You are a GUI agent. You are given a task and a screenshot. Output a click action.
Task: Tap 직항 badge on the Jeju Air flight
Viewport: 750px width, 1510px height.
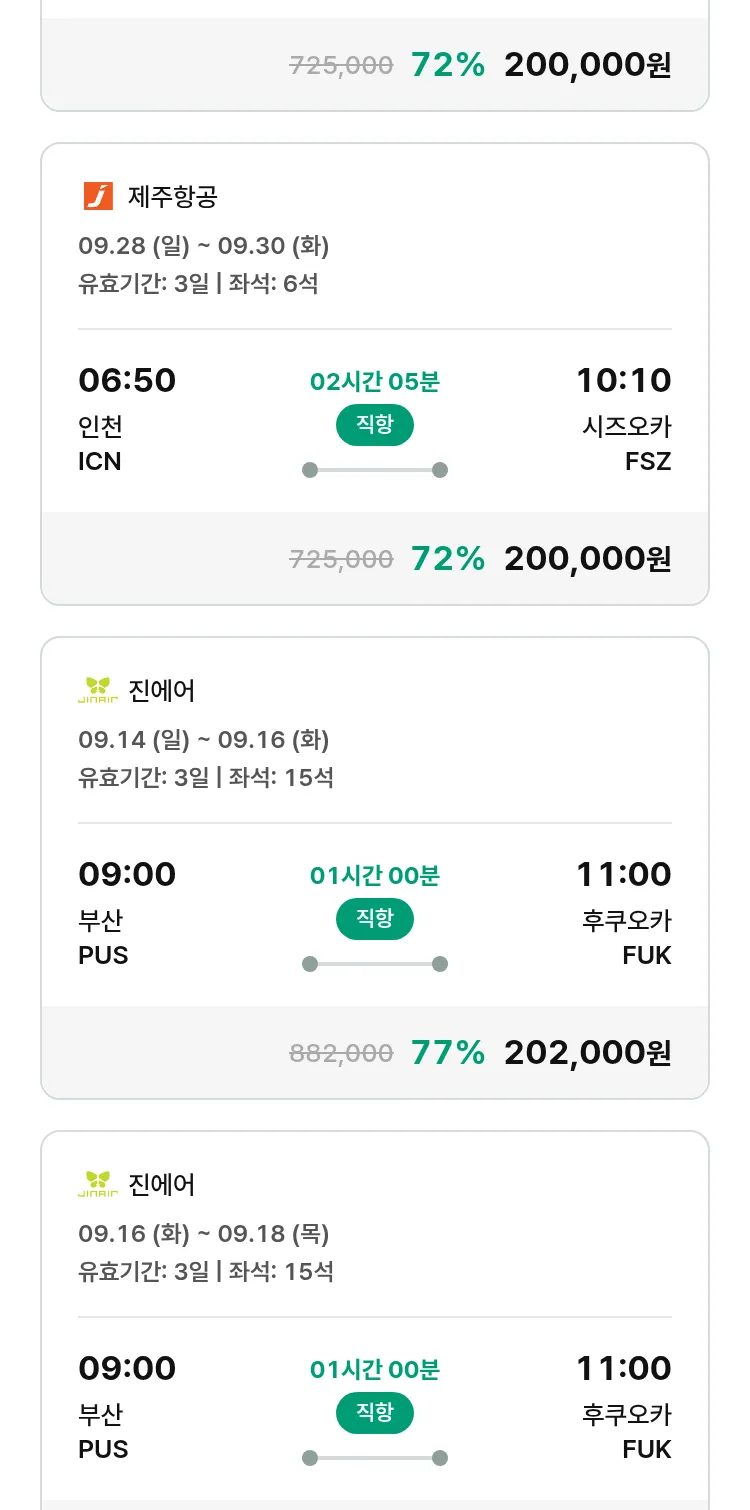coord(375,425)
